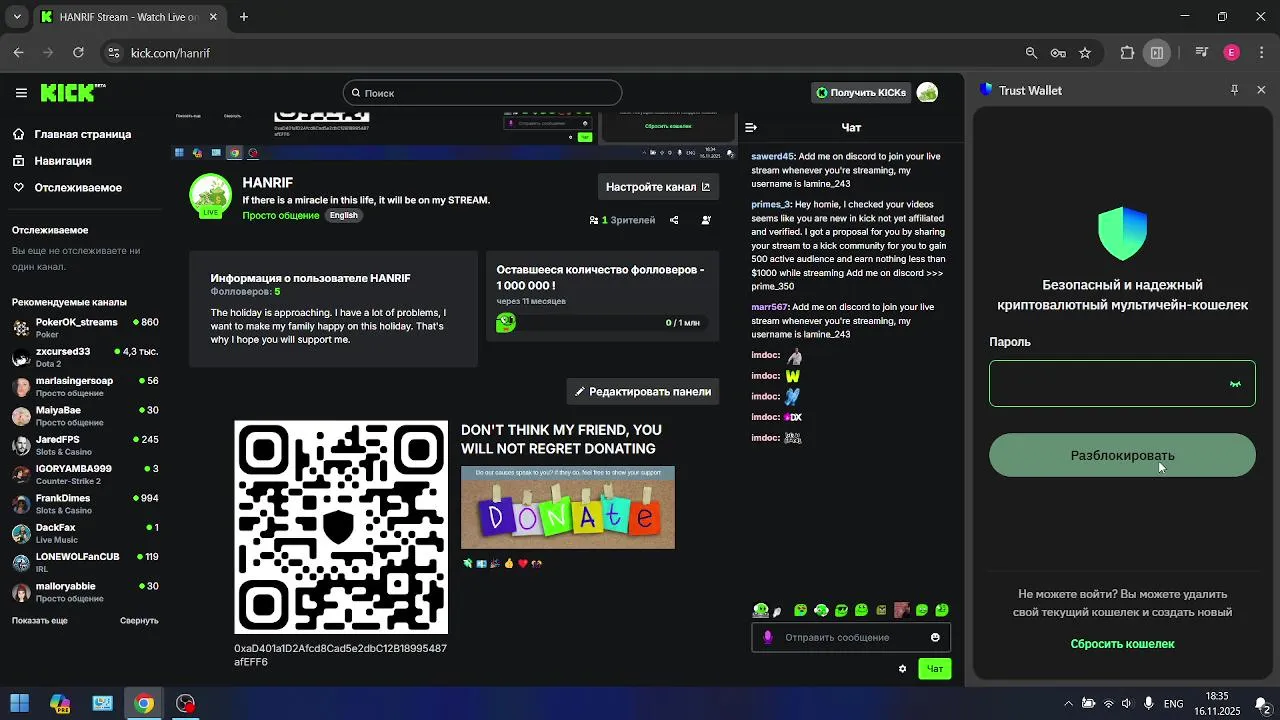Open a new browser tab

[x=244, y=17]
